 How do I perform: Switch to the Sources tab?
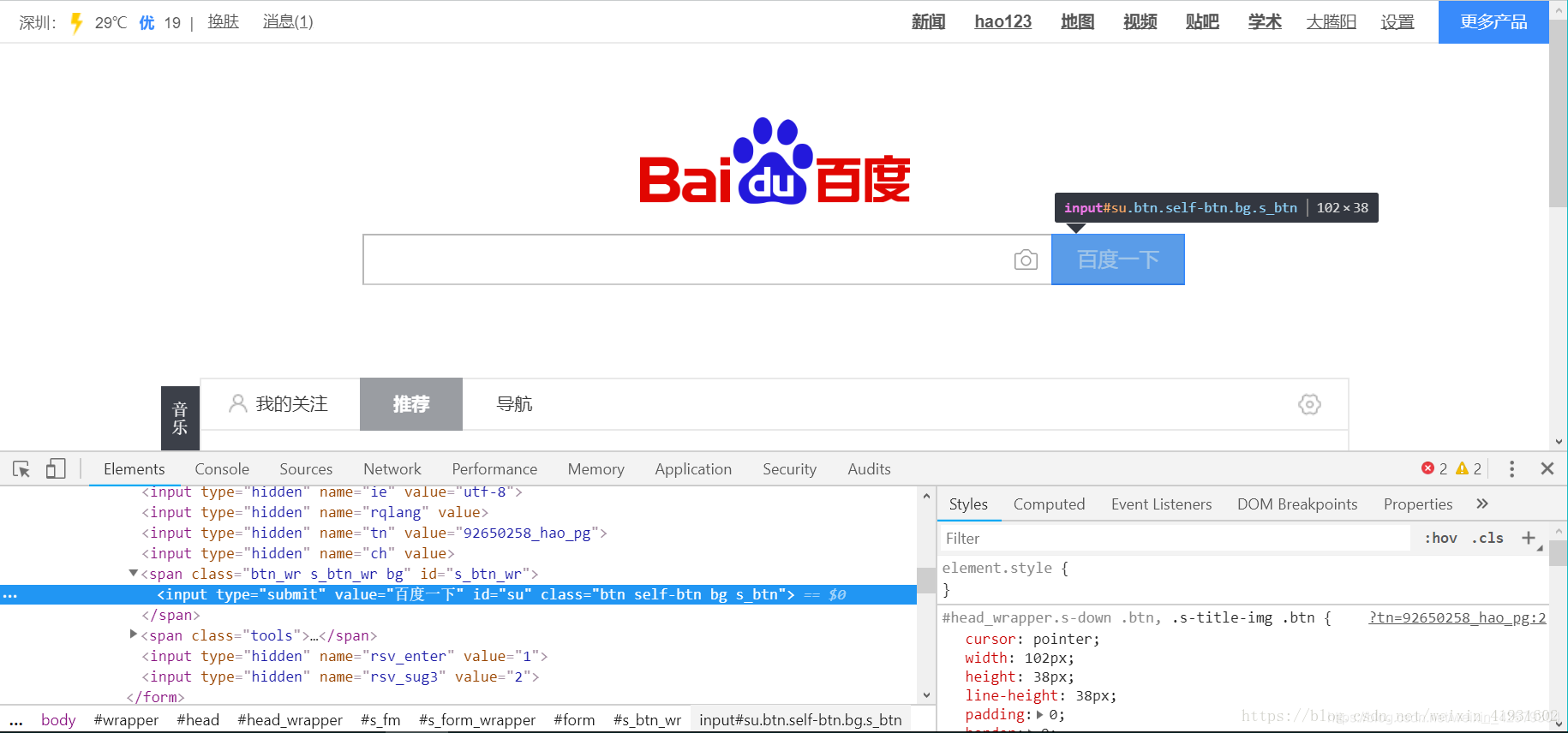point(306,469)
